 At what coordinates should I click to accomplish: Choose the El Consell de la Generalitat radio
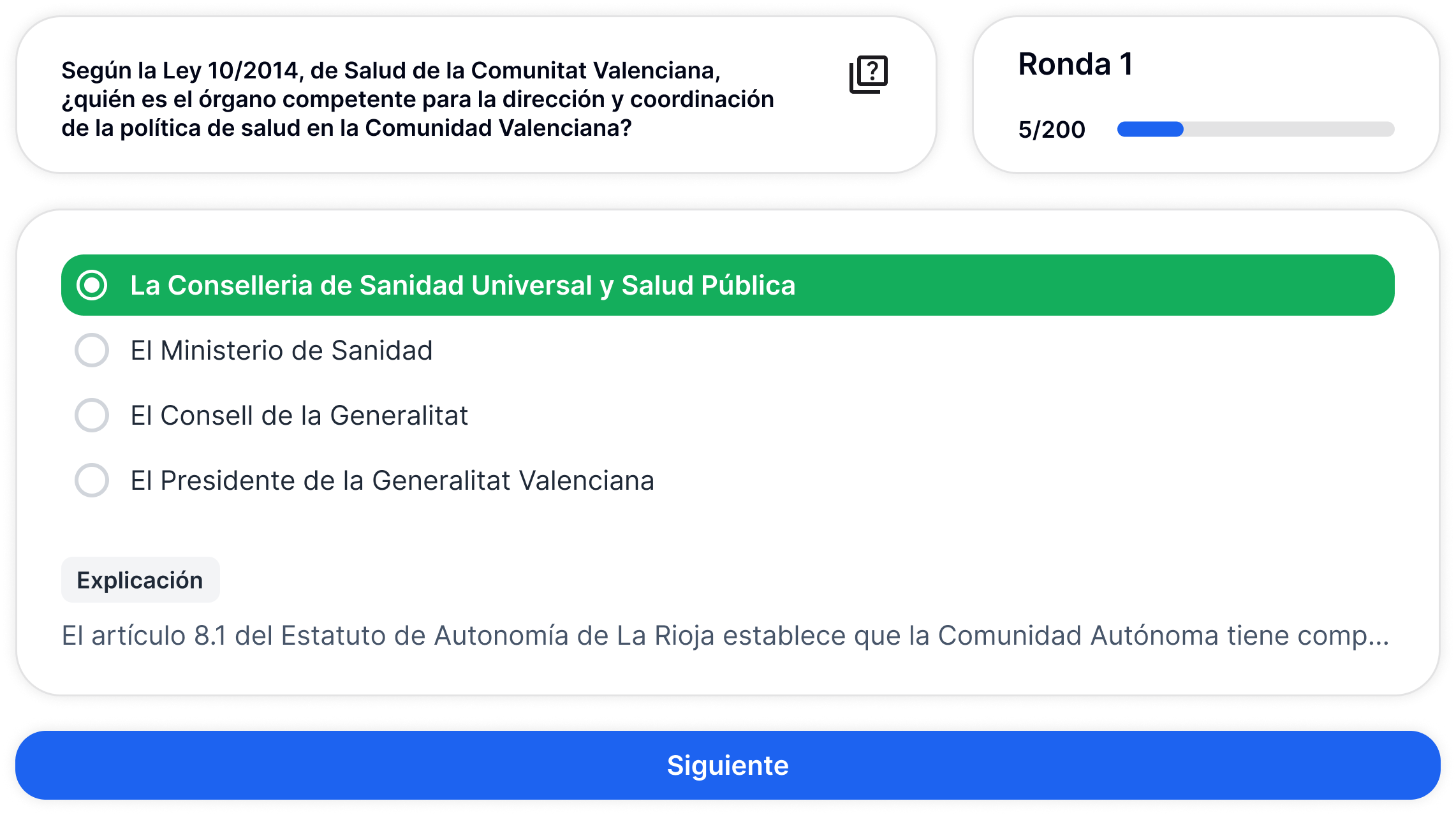point(92,415)
